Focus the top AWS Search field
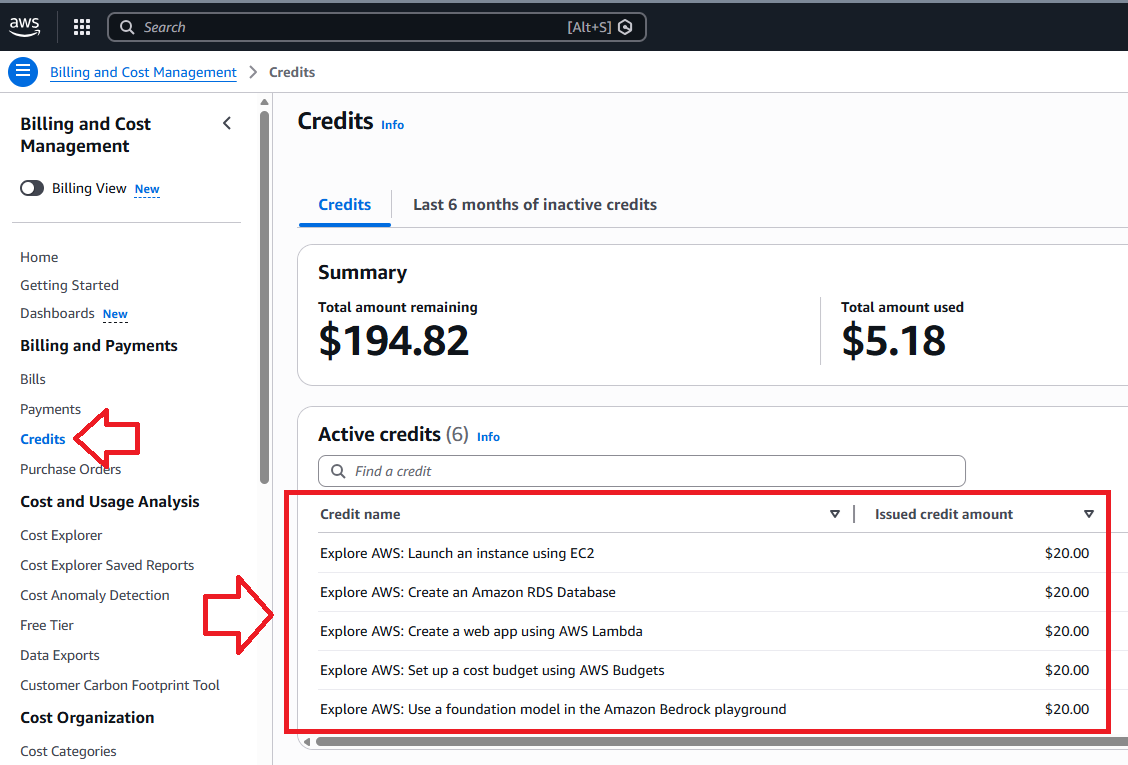This screenshot has height=765, width=1128. (376, 27)
